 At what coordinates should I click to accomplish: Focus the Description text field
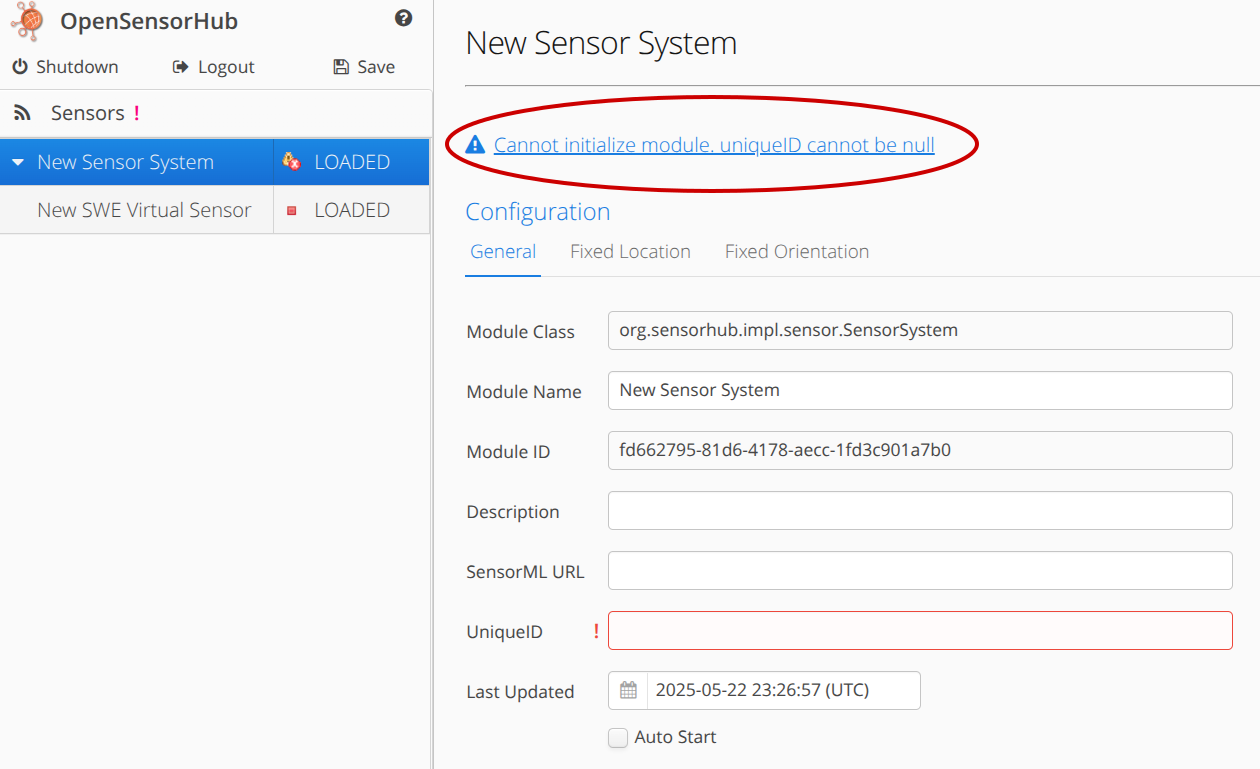[x=920, y=511]
